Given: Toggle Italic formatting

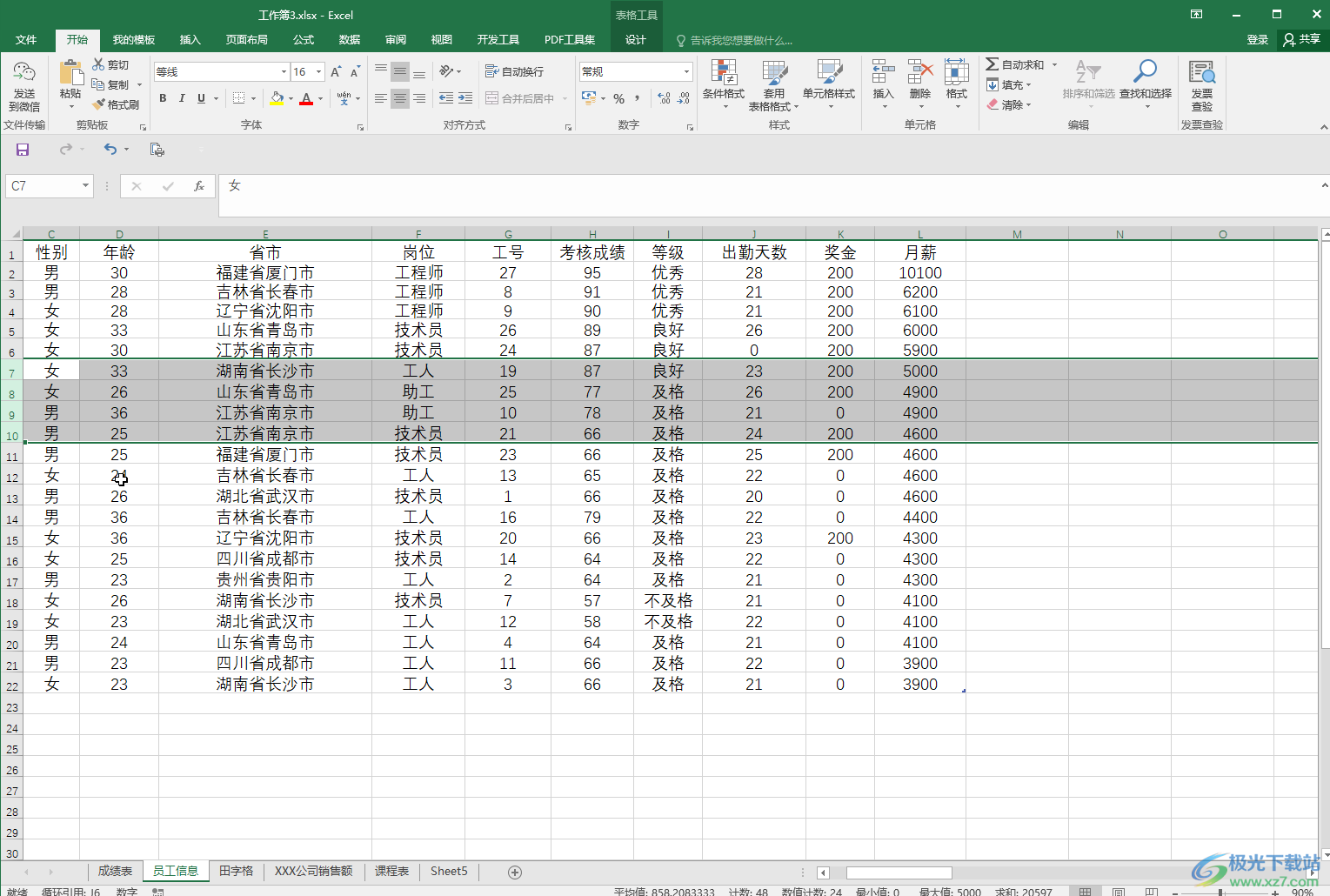Looking at the screenshot, I should (x=182, y=98).
